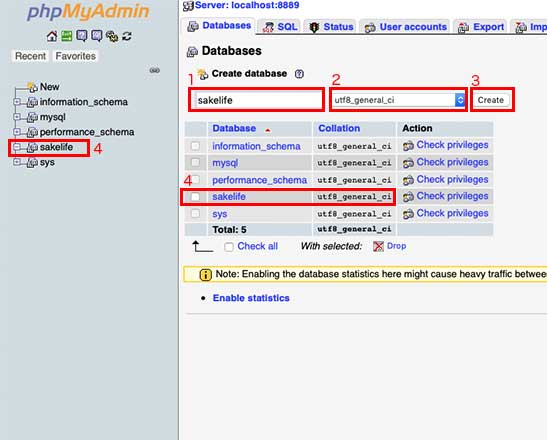Click mysql database icon in tree

click(x=32, y=117)
